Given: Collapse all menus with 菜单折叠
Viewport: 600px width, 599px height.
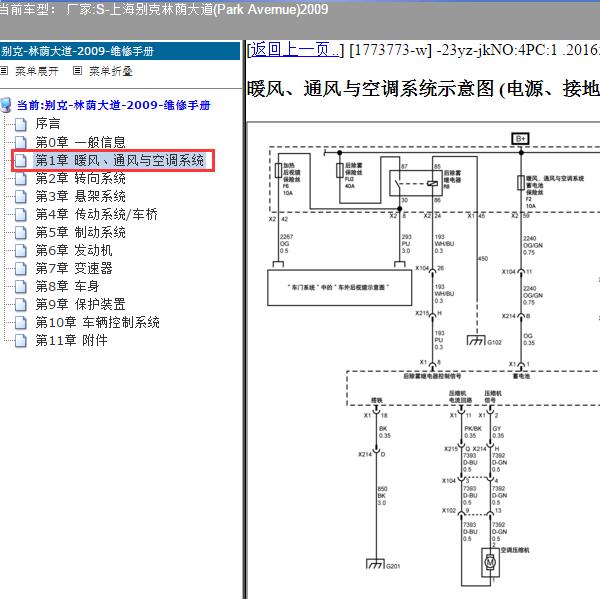Looking at the screenshot, I should coord(111,71).
